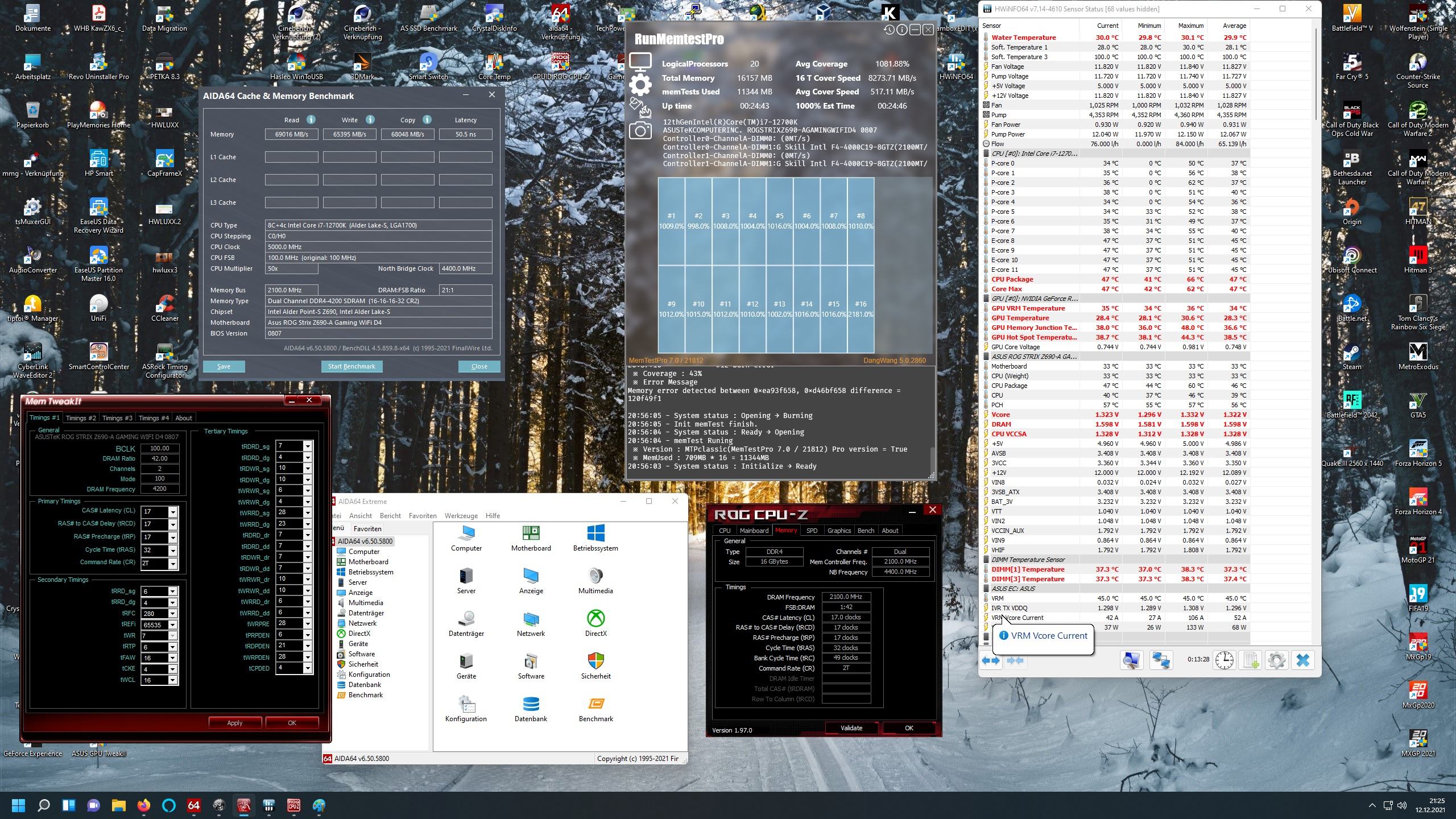This screenshot has width=1456, height=819.
Task: Open the large Motherboard icon in AIDA64 Extreme
Action: pos(531,538)
